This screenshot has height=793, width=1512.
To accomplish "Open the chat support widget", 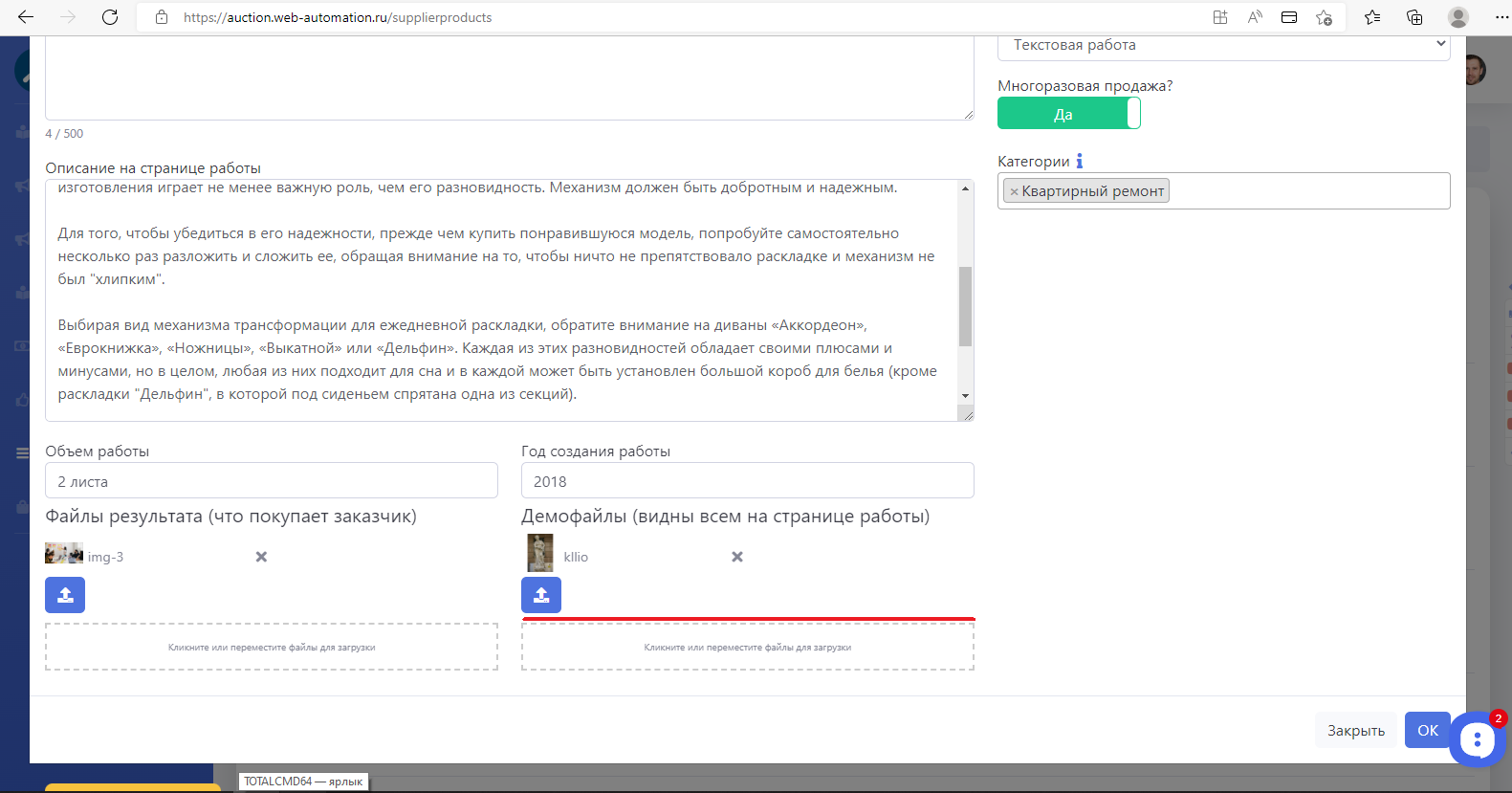I will (1477, 739).
